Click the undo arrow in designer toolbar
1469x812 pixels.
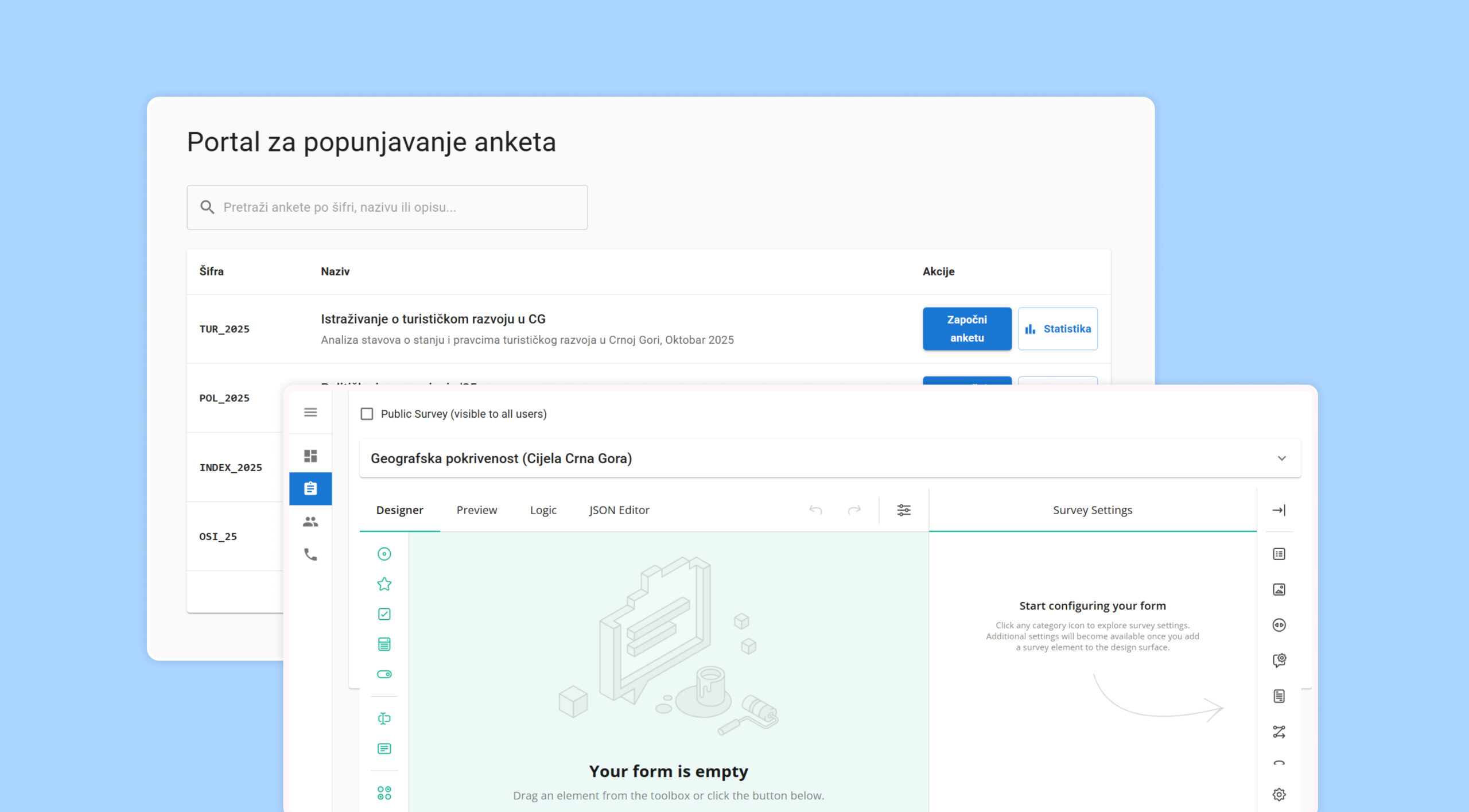815,510
